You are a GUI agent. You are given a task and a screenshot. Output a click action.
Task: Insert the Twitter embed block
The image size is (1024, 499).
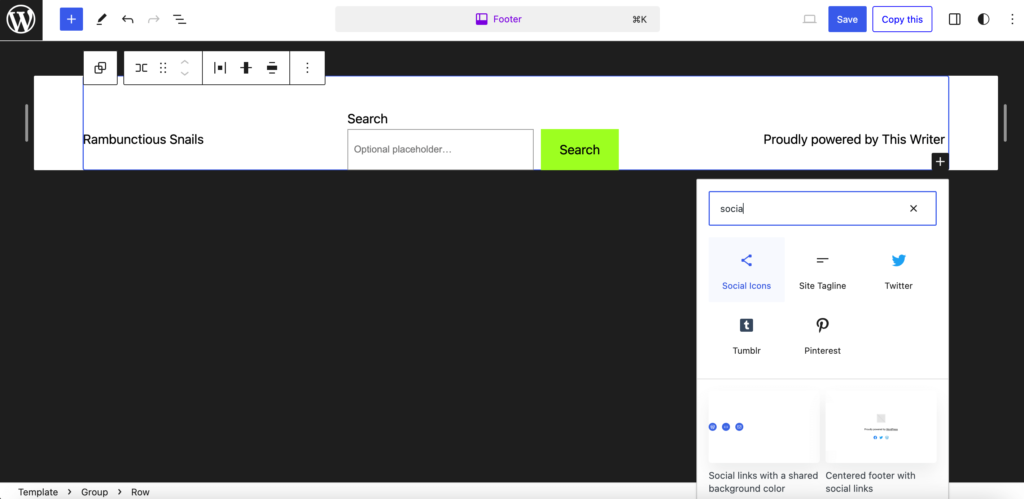coord(899,270)
